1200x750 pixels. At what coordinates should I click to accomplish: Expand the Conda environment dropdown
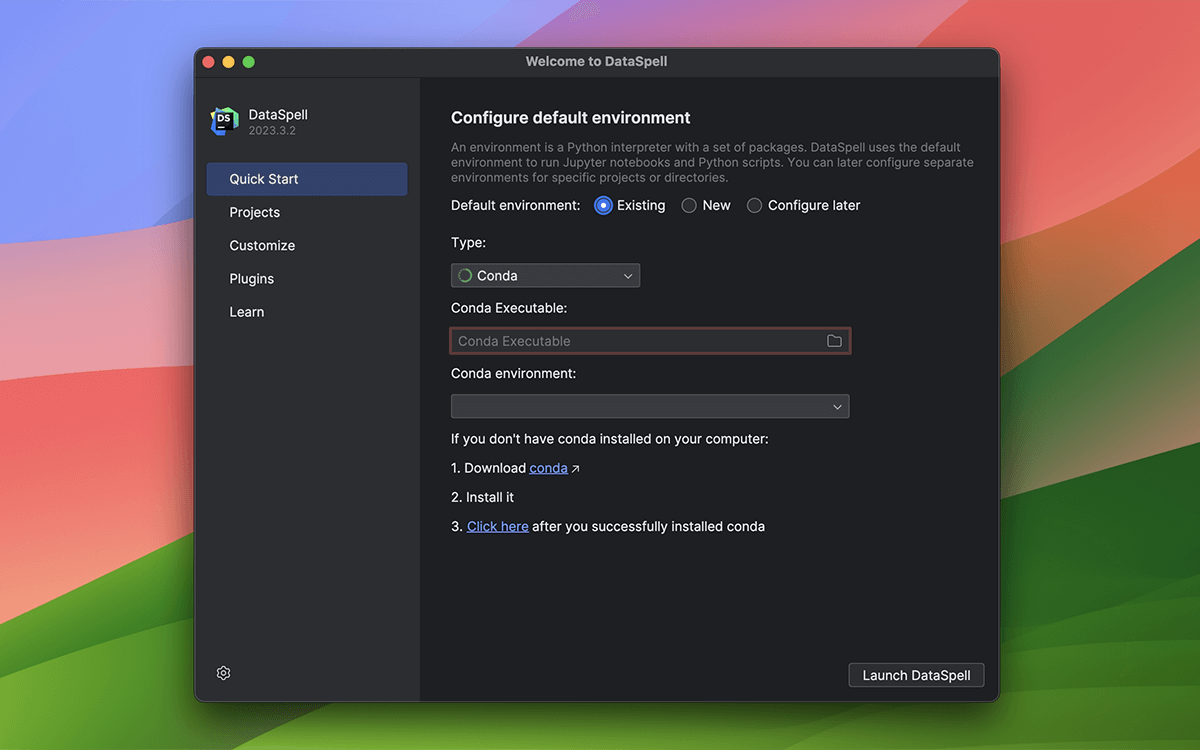(x=650, y=406)
